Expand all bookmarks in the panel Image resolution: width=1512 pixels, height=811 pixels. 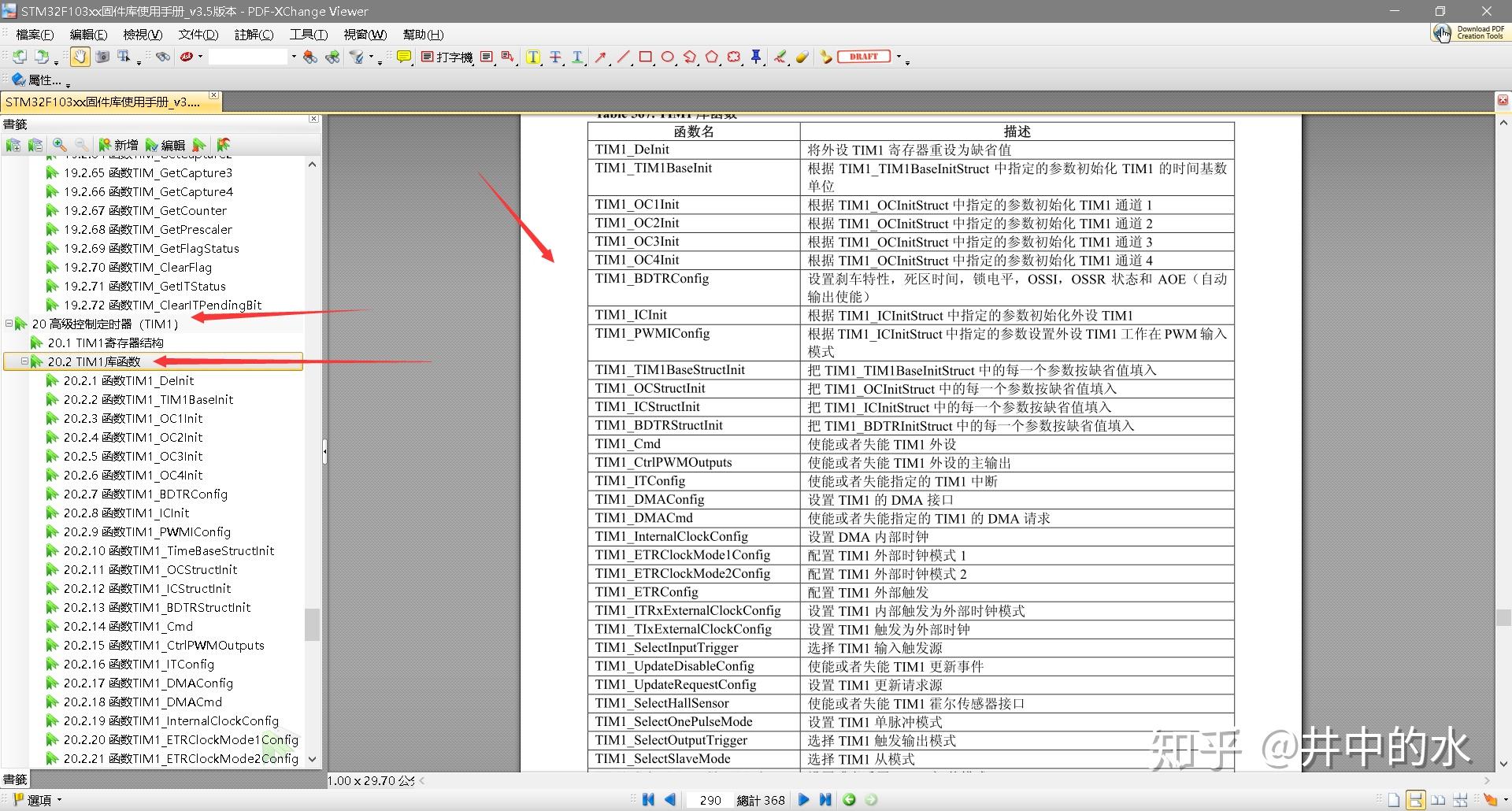coord(13,145)
